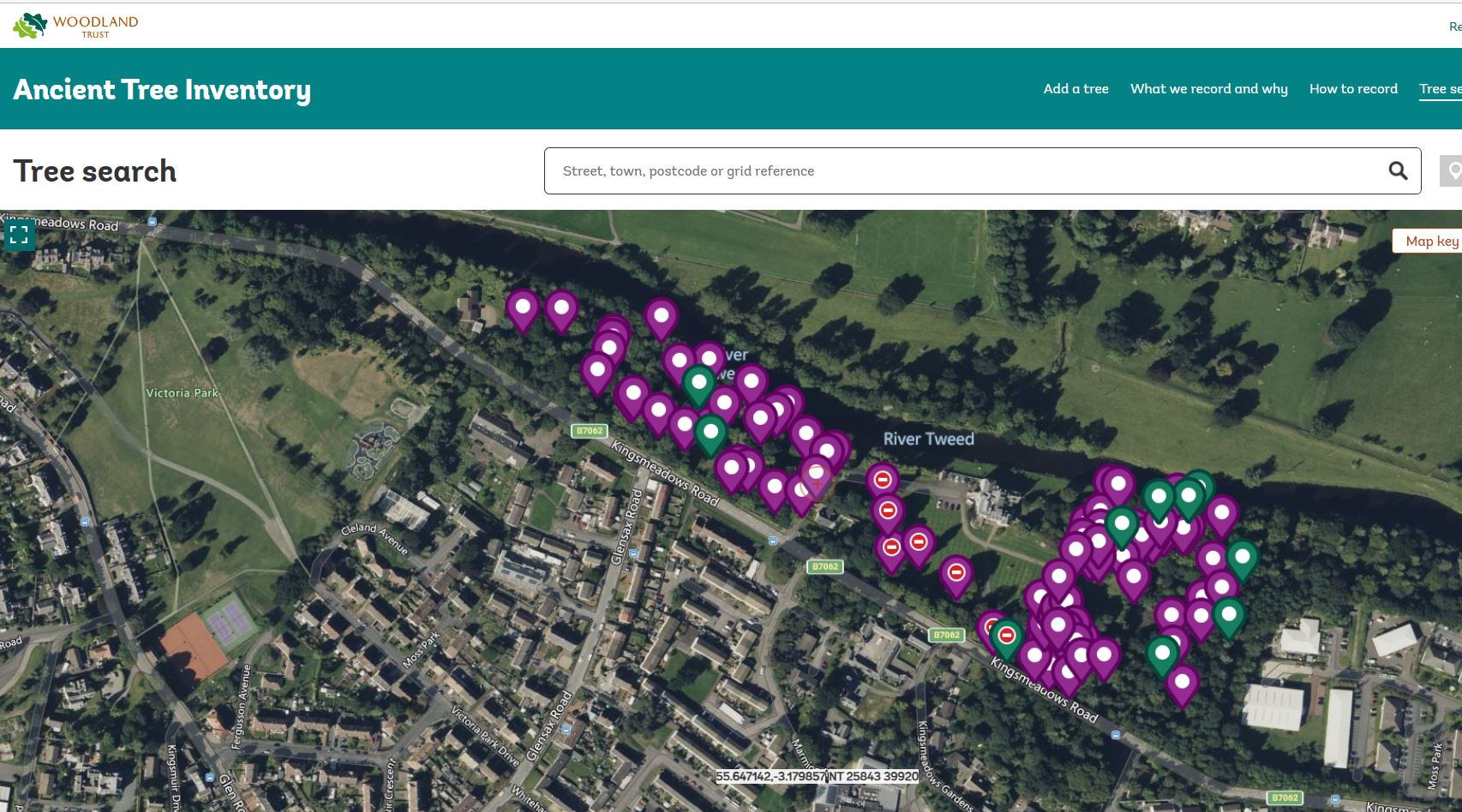Click the fullscreen map expand icon
Screen dimensions: 1462x812
19,235
